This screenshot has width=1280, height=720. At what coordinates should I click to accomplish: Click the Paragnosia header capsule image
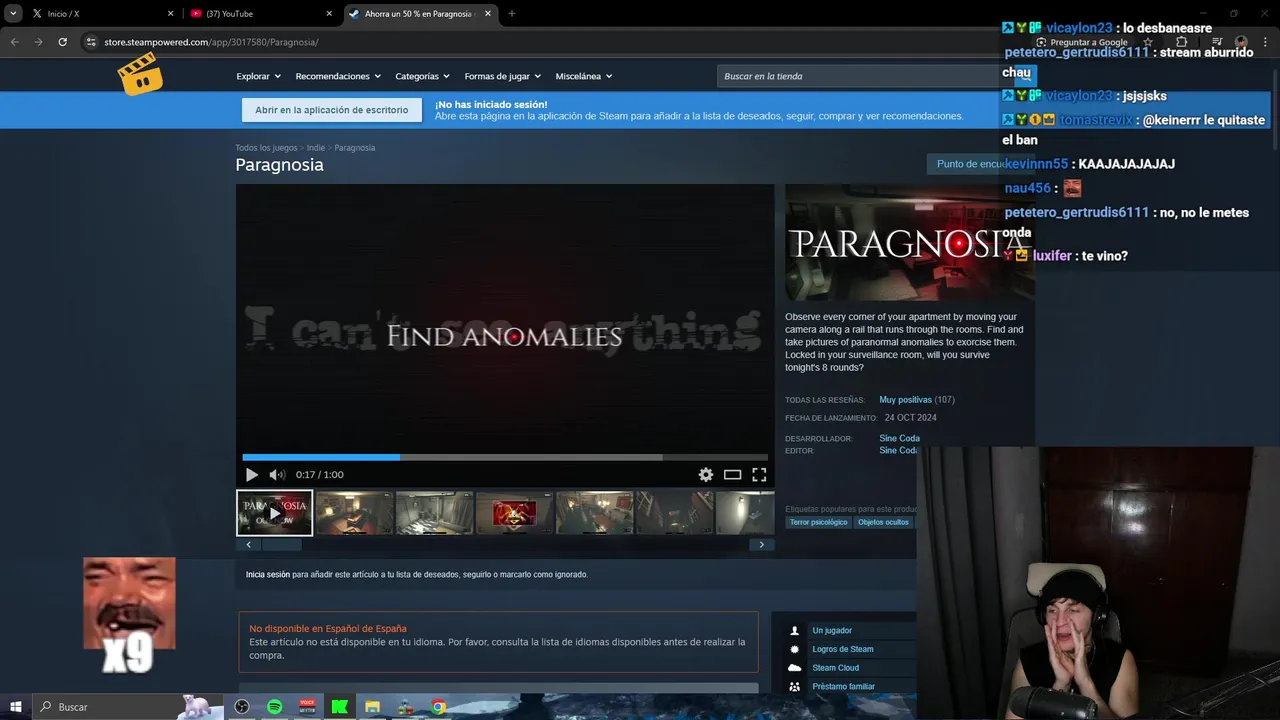(x=910, y=243)
